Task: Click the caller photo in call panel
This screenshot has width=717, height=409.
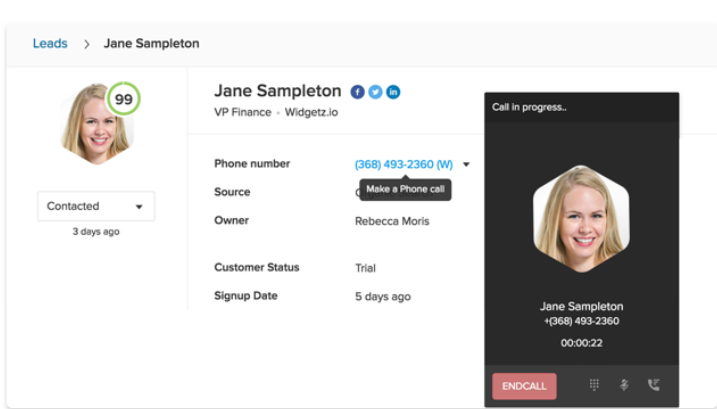Action: pos(581,219)
